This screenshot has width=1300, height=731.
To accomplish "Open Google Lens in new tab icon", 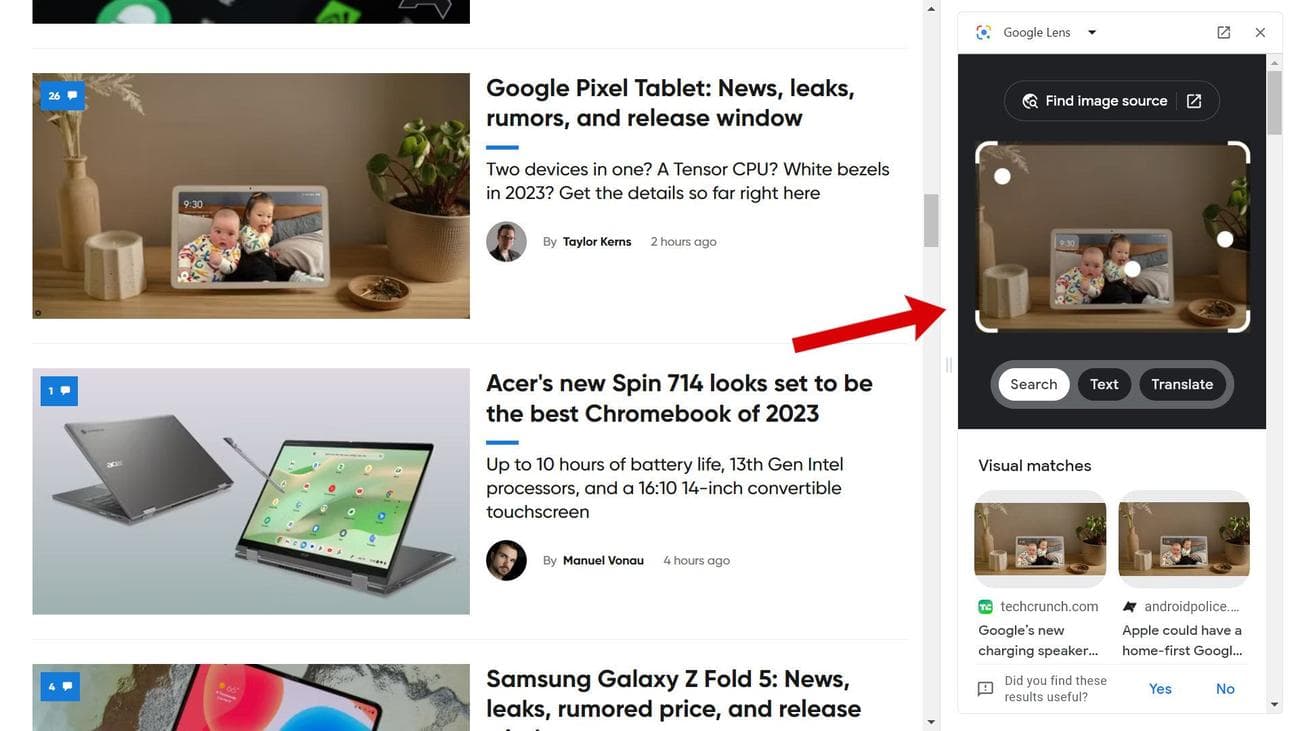I will point(1223,32).
